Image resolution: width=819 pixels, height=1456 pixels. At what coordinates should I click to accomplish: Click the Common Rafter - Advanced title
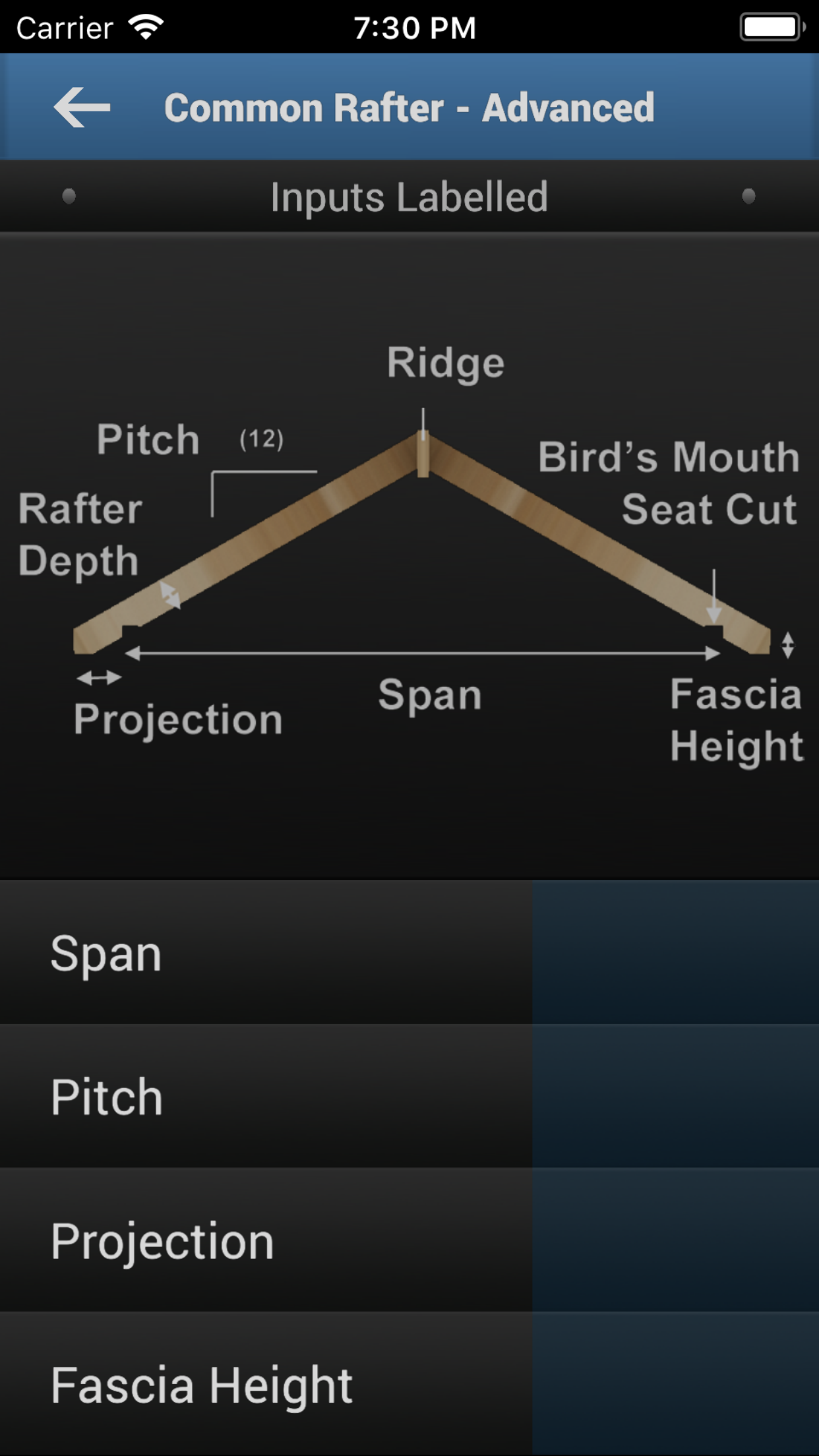pyautogui.click(x=409, y=107)
